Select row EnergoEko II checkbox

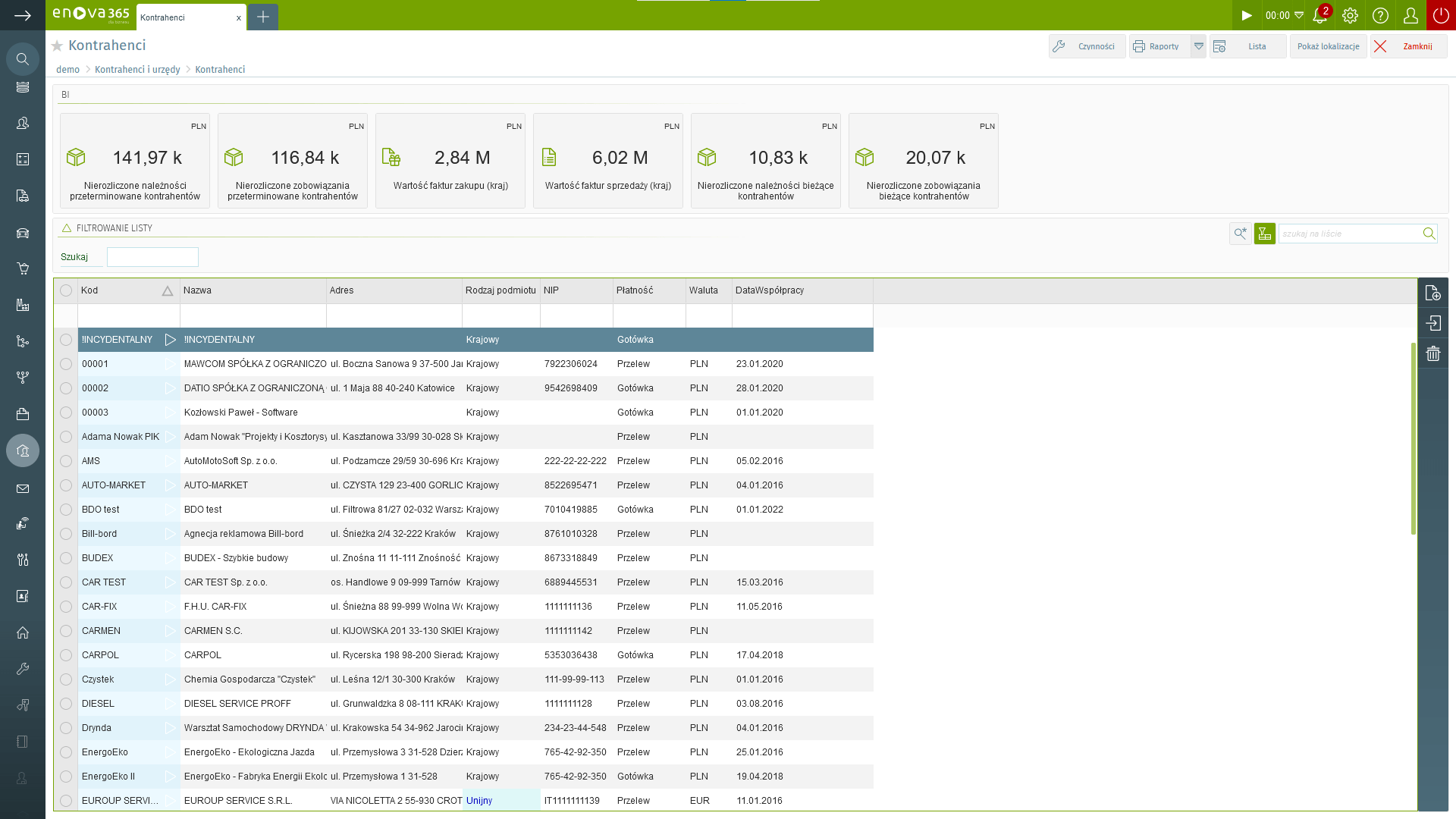click(66, 777)
